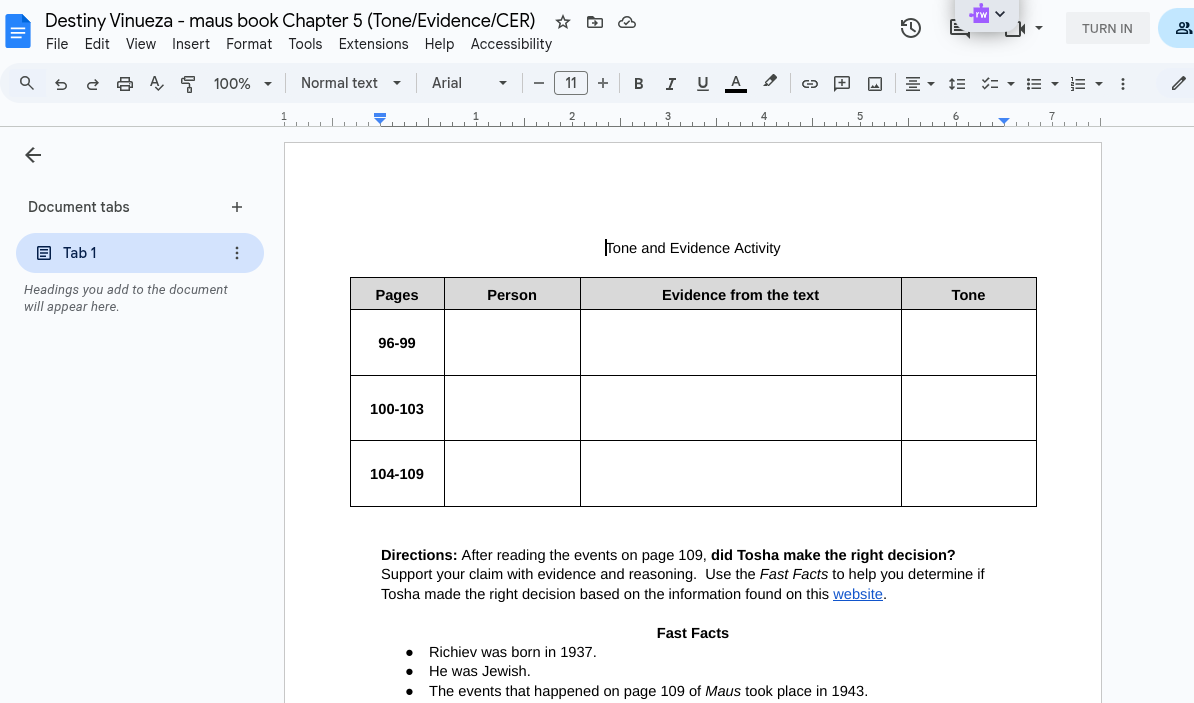
Task: Click the TURN IN button
Action: 1107,28
